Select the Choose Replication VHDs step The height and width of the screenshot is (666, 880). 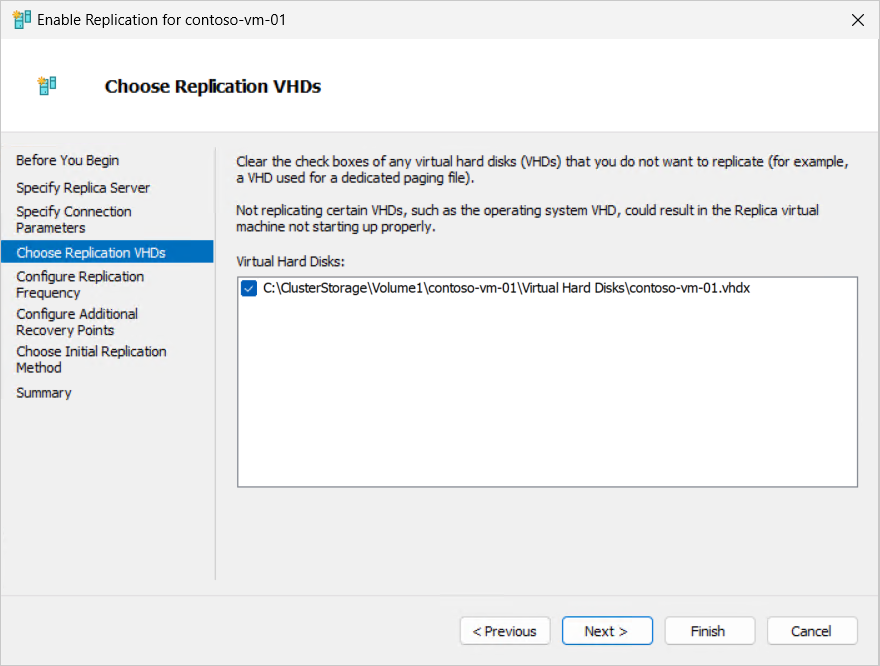(x=91, y=253)
